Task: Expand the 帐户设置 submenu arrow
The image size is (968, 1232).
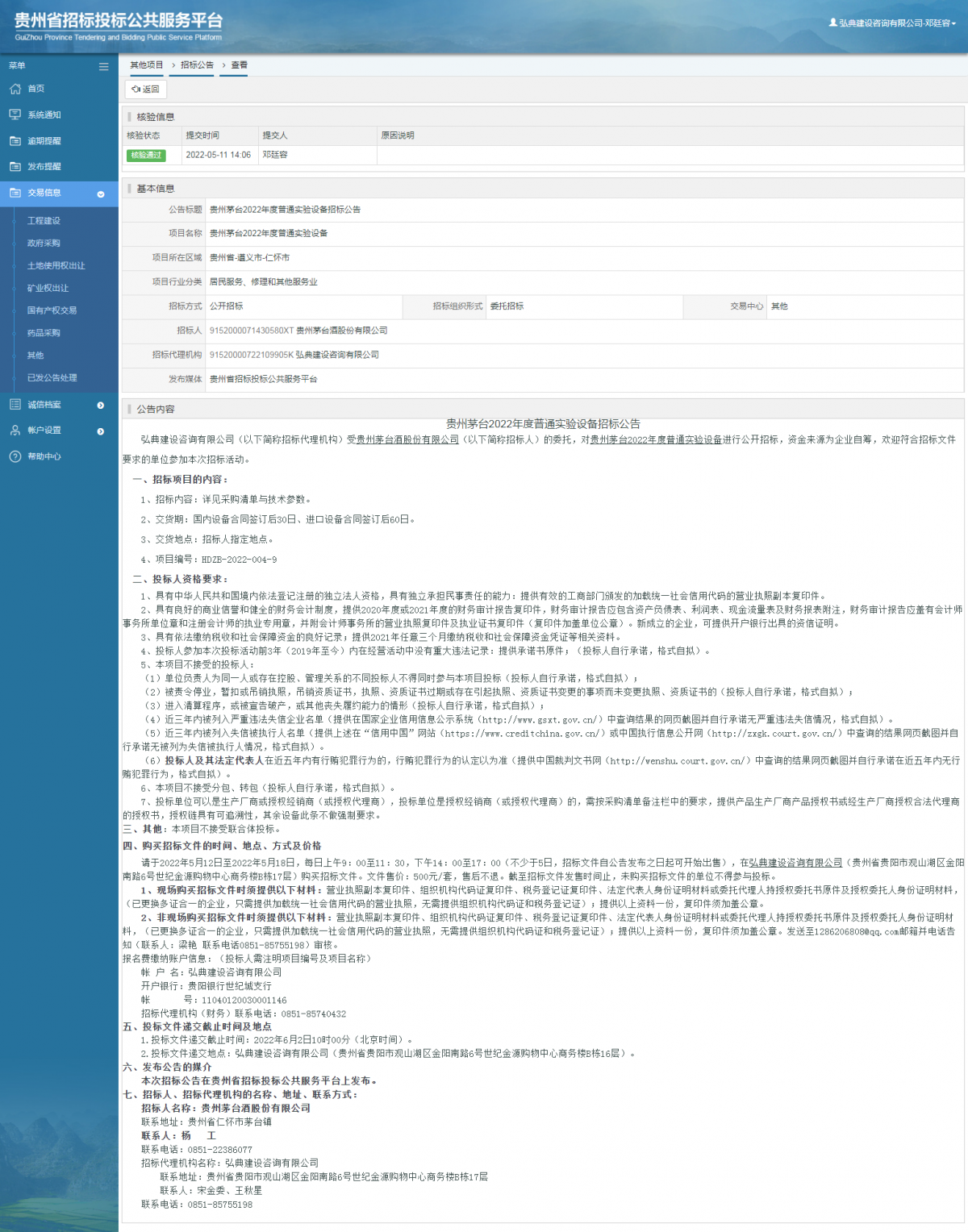Action: [101, 431]
